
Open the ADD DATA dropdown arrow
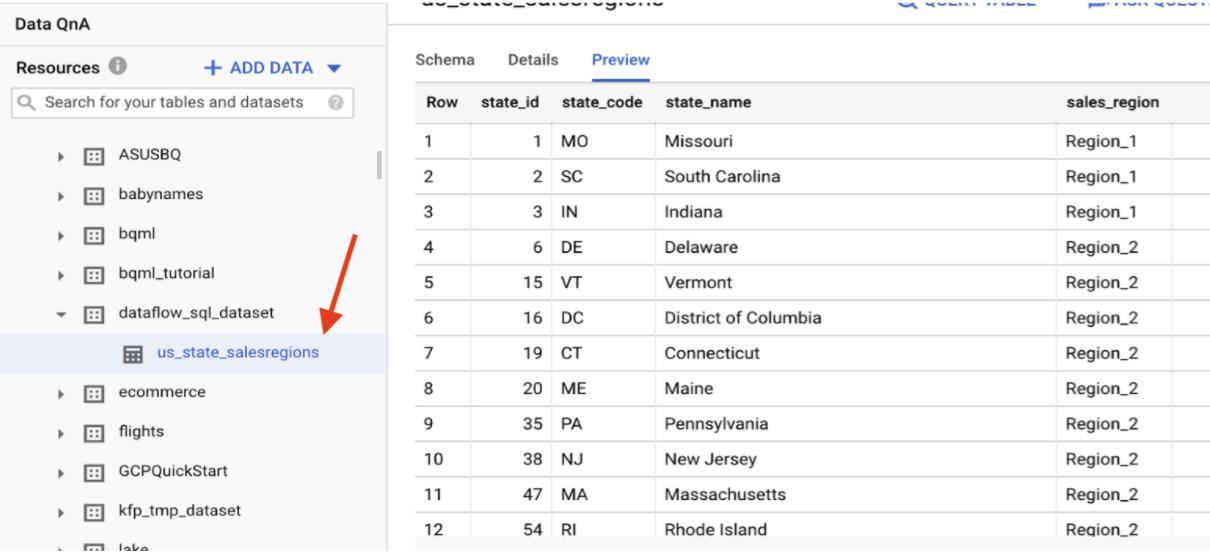(334, 68)
